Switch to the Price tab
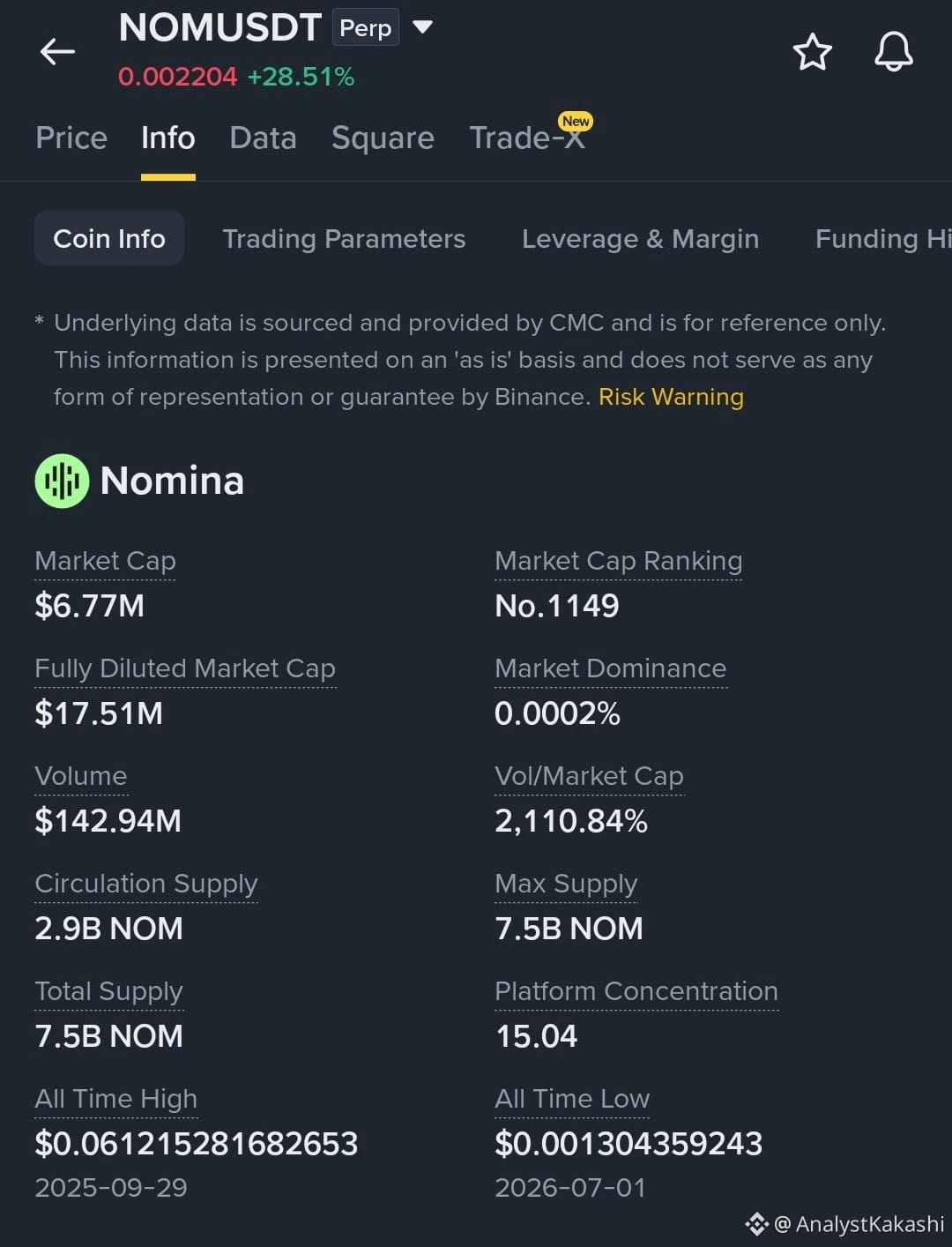 pyautogui.click(x=71, y=138)
